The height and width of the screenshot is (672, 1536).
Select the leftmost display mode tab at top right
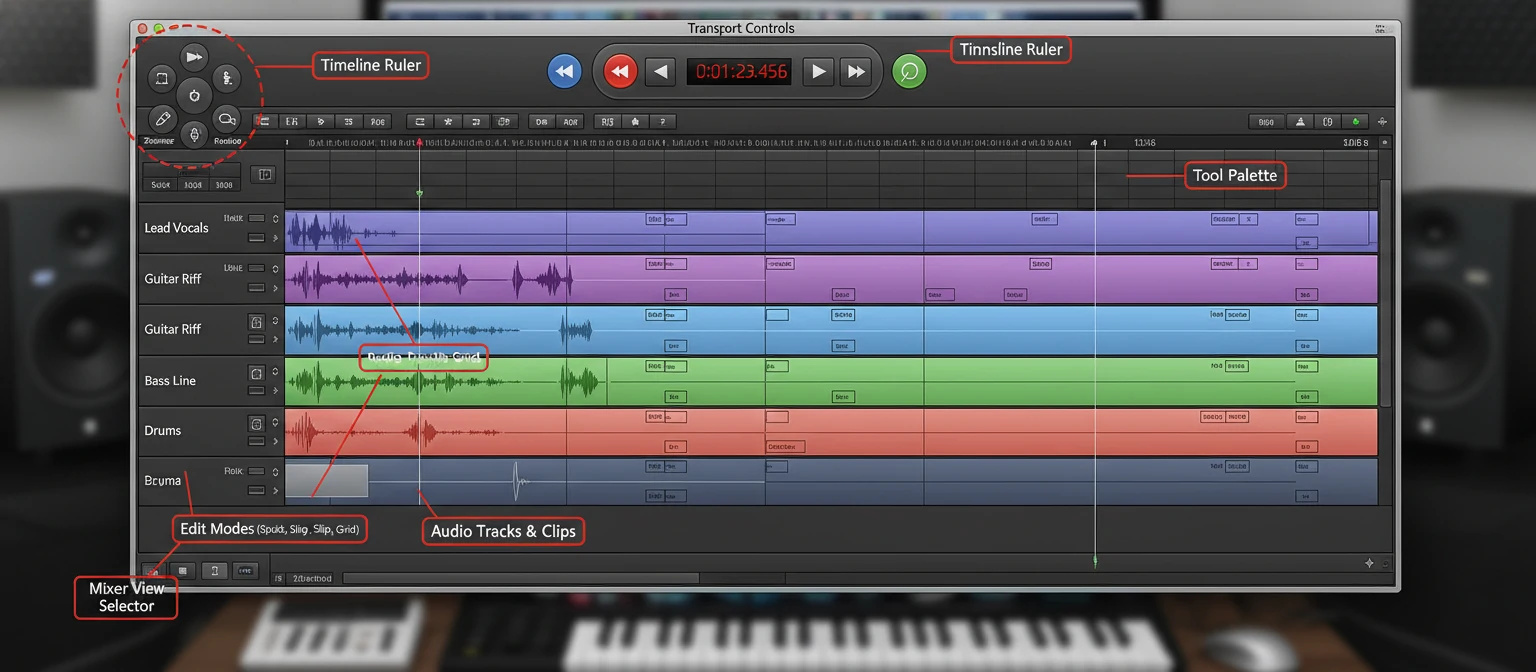tap(1265, 121)
